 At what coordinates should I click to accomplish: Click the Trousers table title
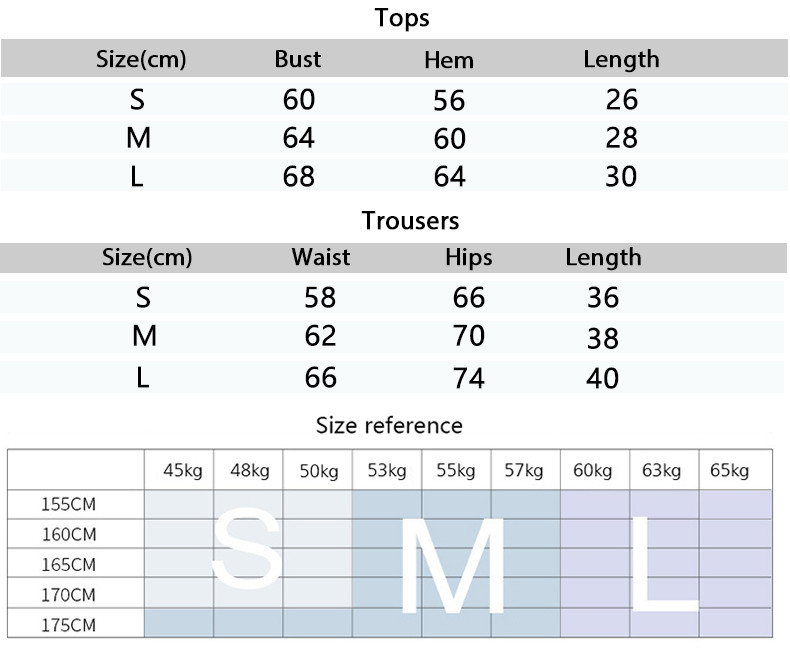pos(410,221)
